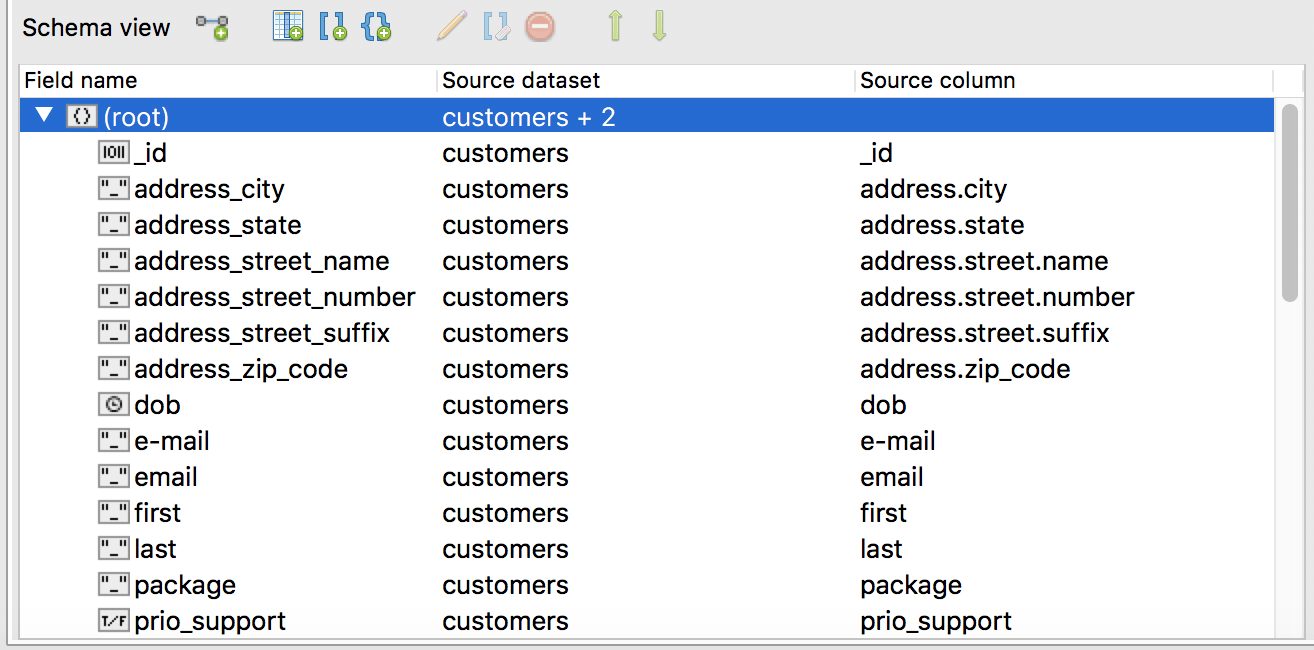Click the schema connection icon next to Schema view
1314x650 pixels.
pos(212,24)
